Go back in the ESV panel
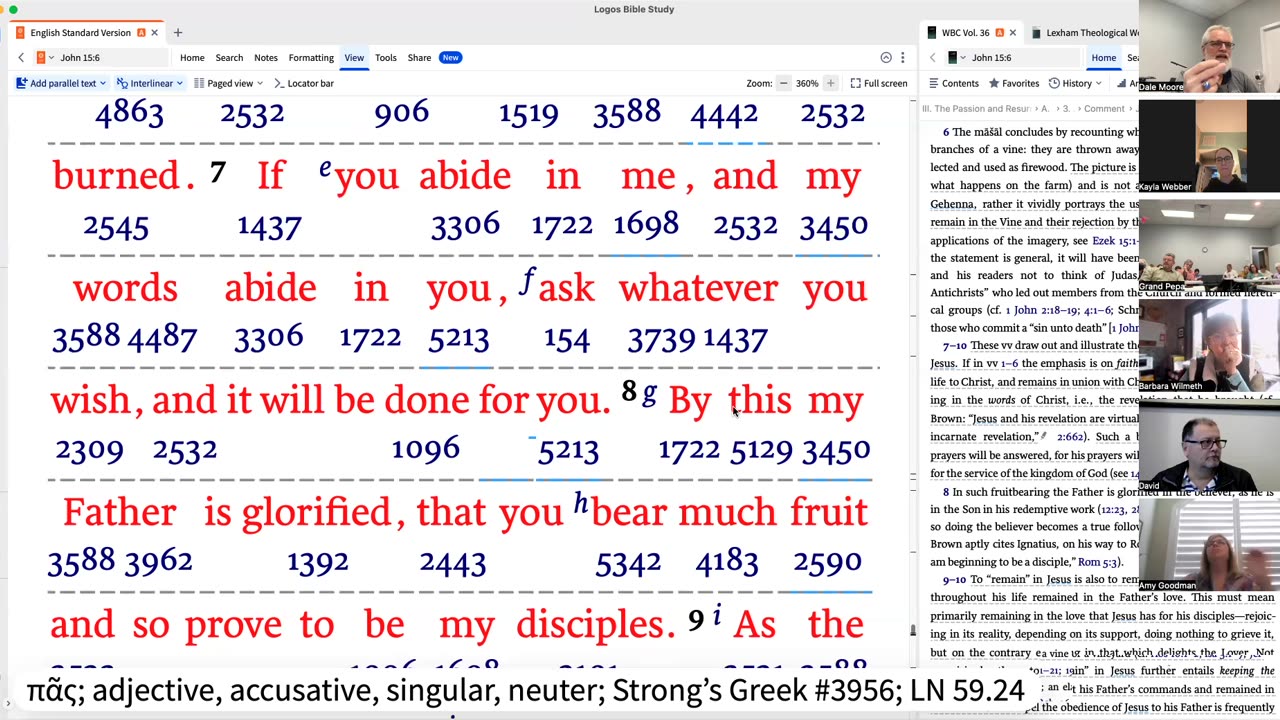This screenshot has width=1280, height=720. (x=21, y=58)
